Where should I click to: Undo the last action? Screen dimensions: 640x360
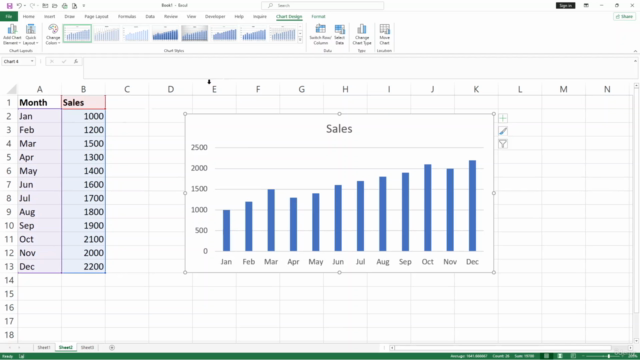19,6
